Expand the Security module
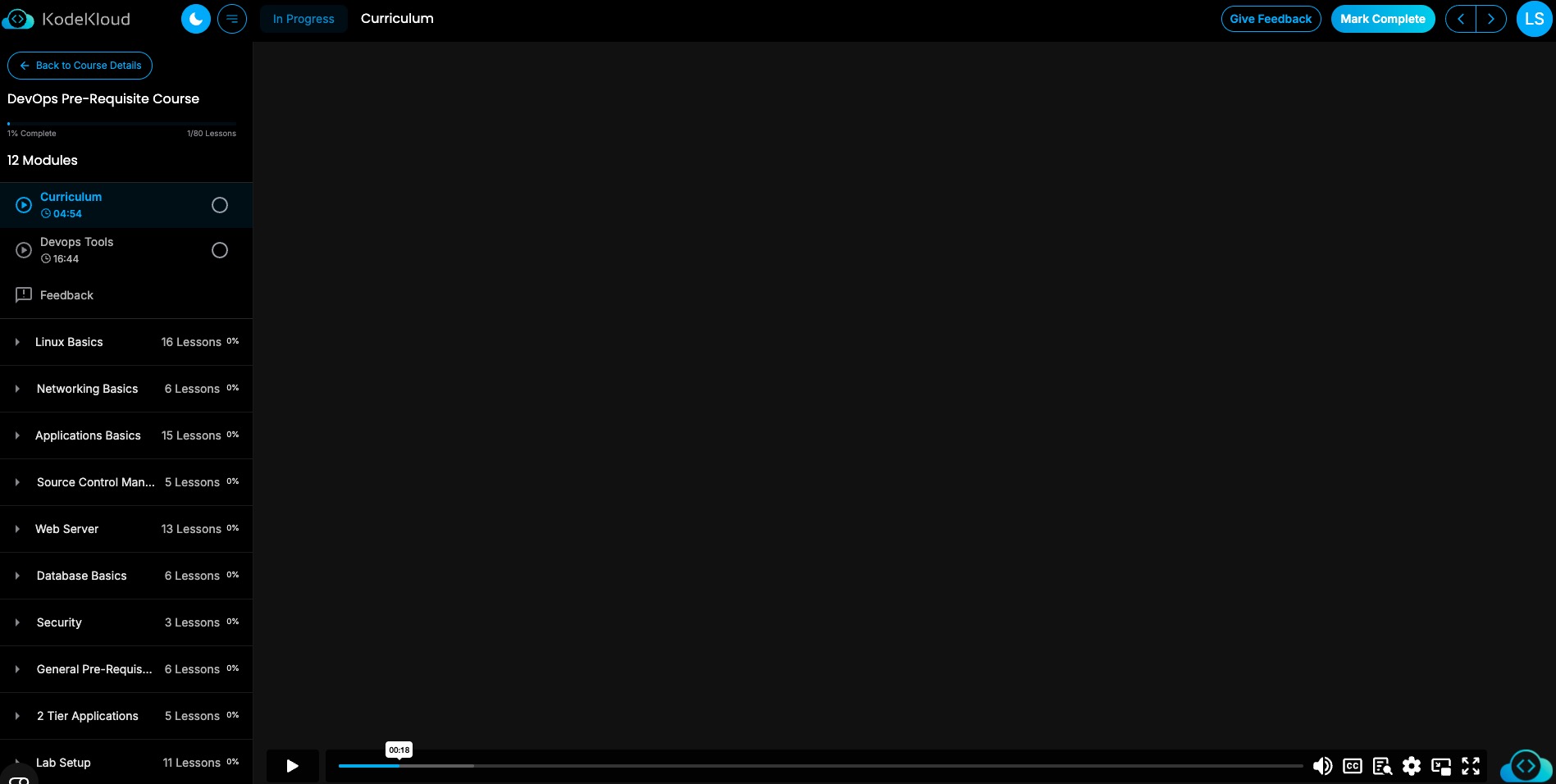Viewport: 1556px width, 784px height. point(126,622)
